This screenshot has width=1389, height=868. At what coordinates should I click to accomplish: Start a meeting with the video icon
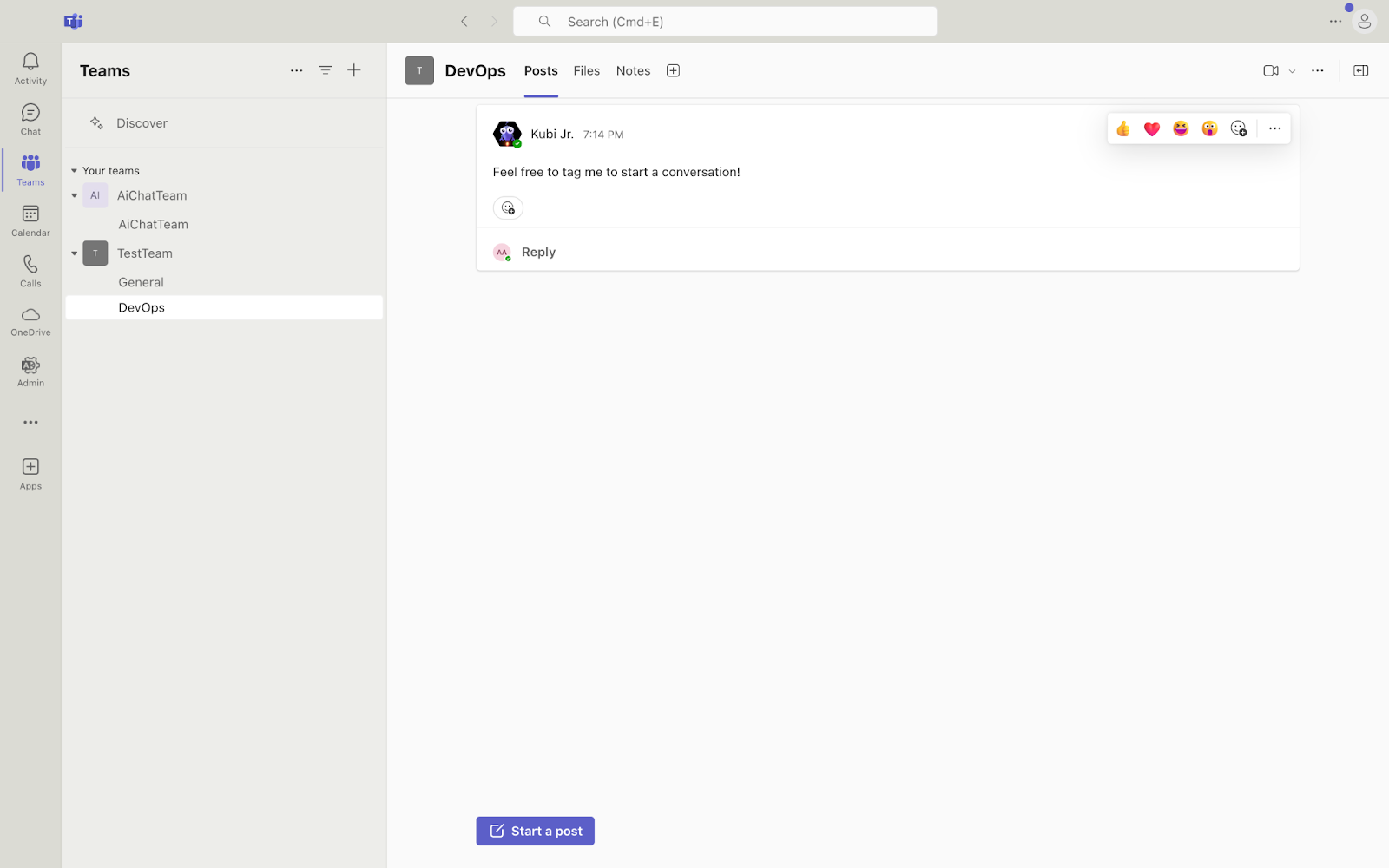1271,70
